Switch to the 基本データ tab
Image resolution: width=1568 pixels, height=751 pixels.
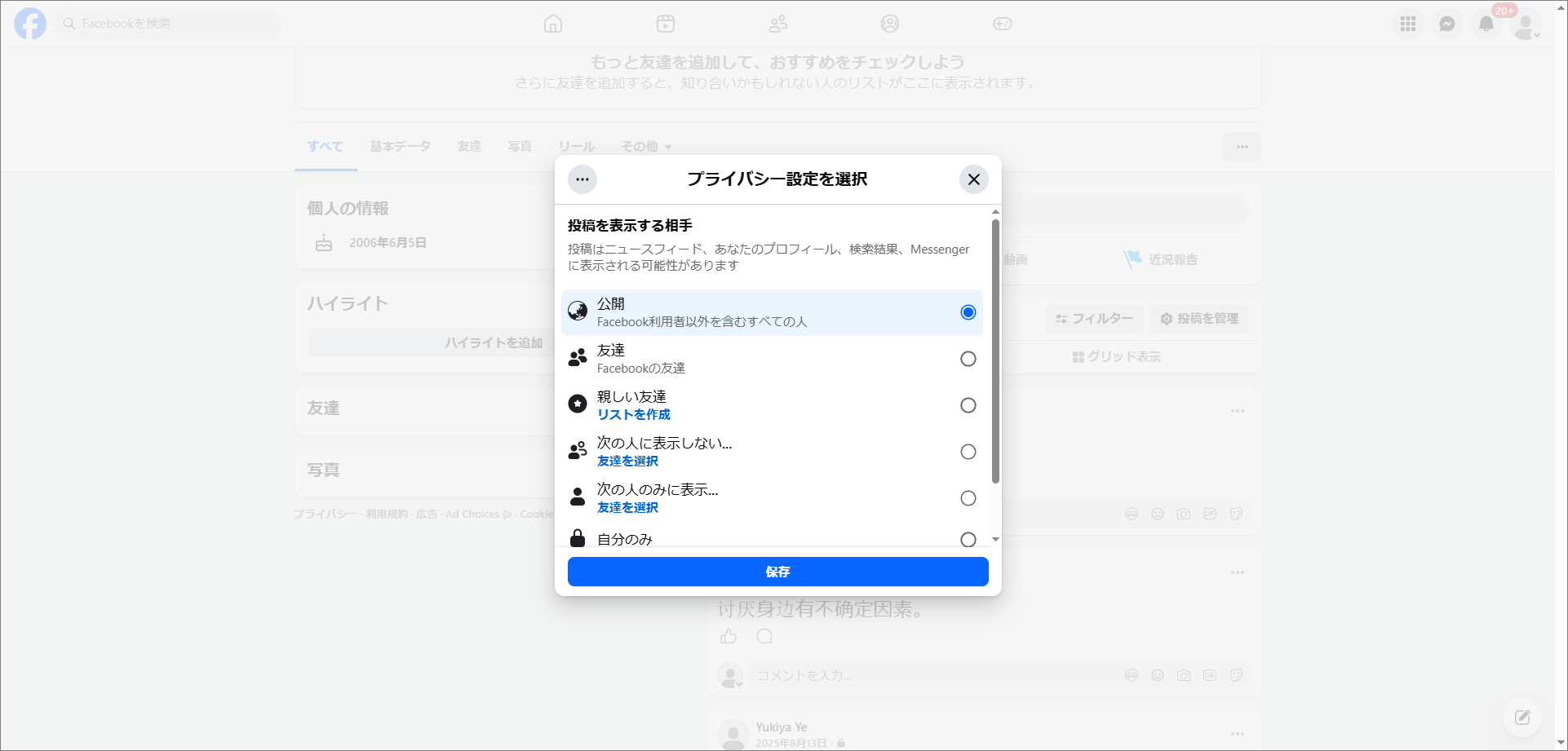click(401, 147)
